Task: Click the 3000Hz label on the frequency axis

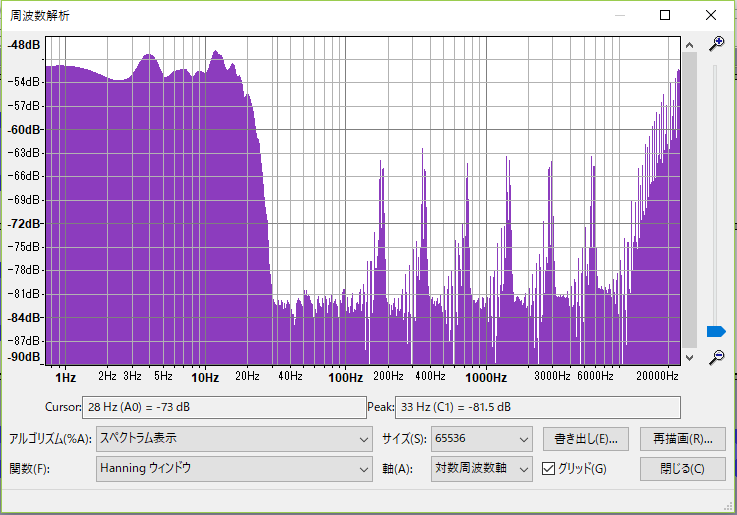Action: point(552,376)
